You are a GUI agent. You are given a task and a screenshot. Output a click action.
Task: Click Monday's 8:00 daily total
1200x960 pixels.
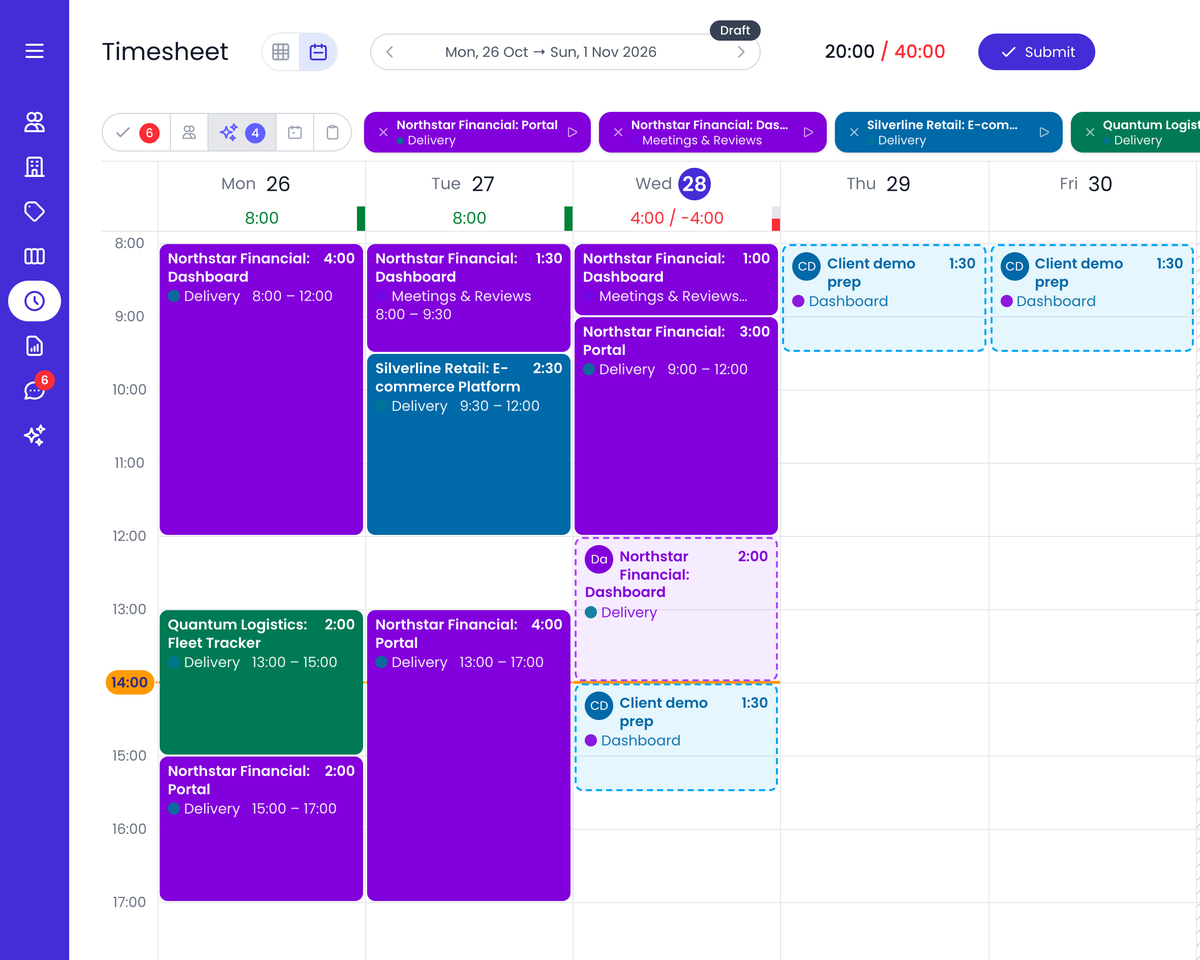click(x=262, y=218)
